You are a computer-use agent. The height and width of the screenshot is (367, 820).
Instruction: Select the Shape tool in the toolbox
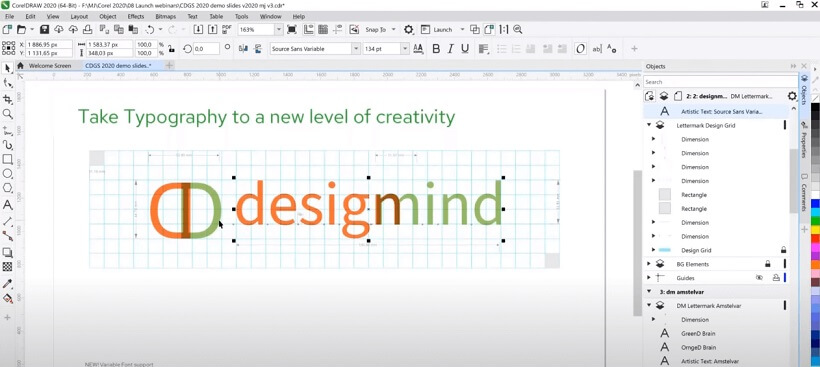click(7, 83)
